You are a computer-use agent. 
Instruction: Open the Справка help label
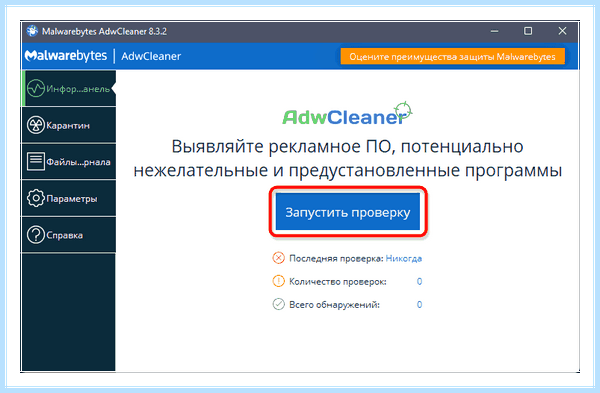click(x=65, y=235)
